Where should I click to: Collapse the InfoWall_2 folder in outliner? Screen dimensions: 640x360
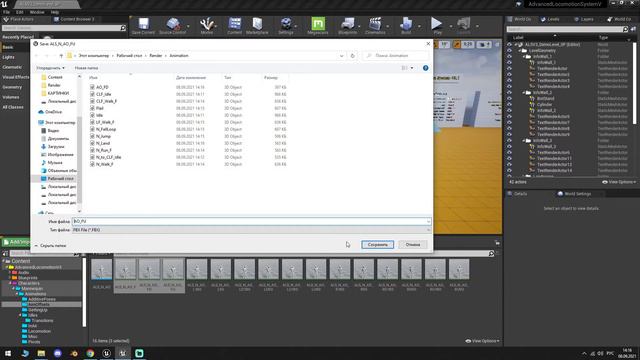click(x=524, y=93)
